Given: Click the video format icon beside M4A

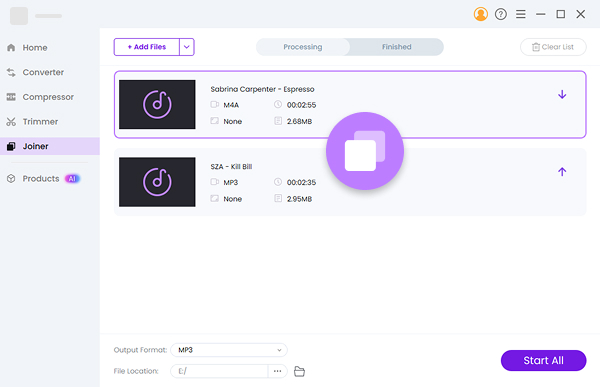Looking at the screenshot, I should [x=215, y=105].
